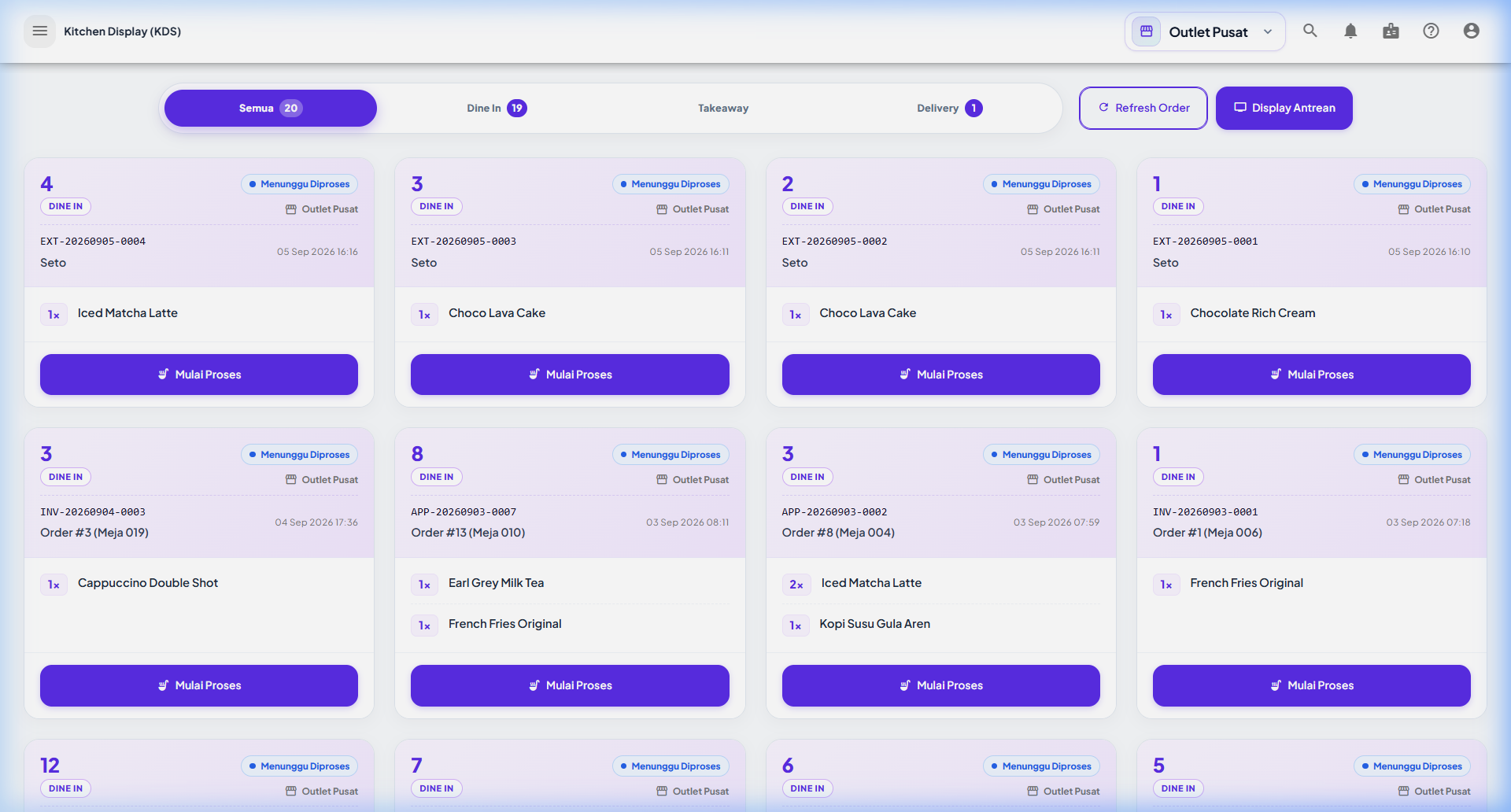
Task: Open notifications bell icon
Action: (1350, 31)
